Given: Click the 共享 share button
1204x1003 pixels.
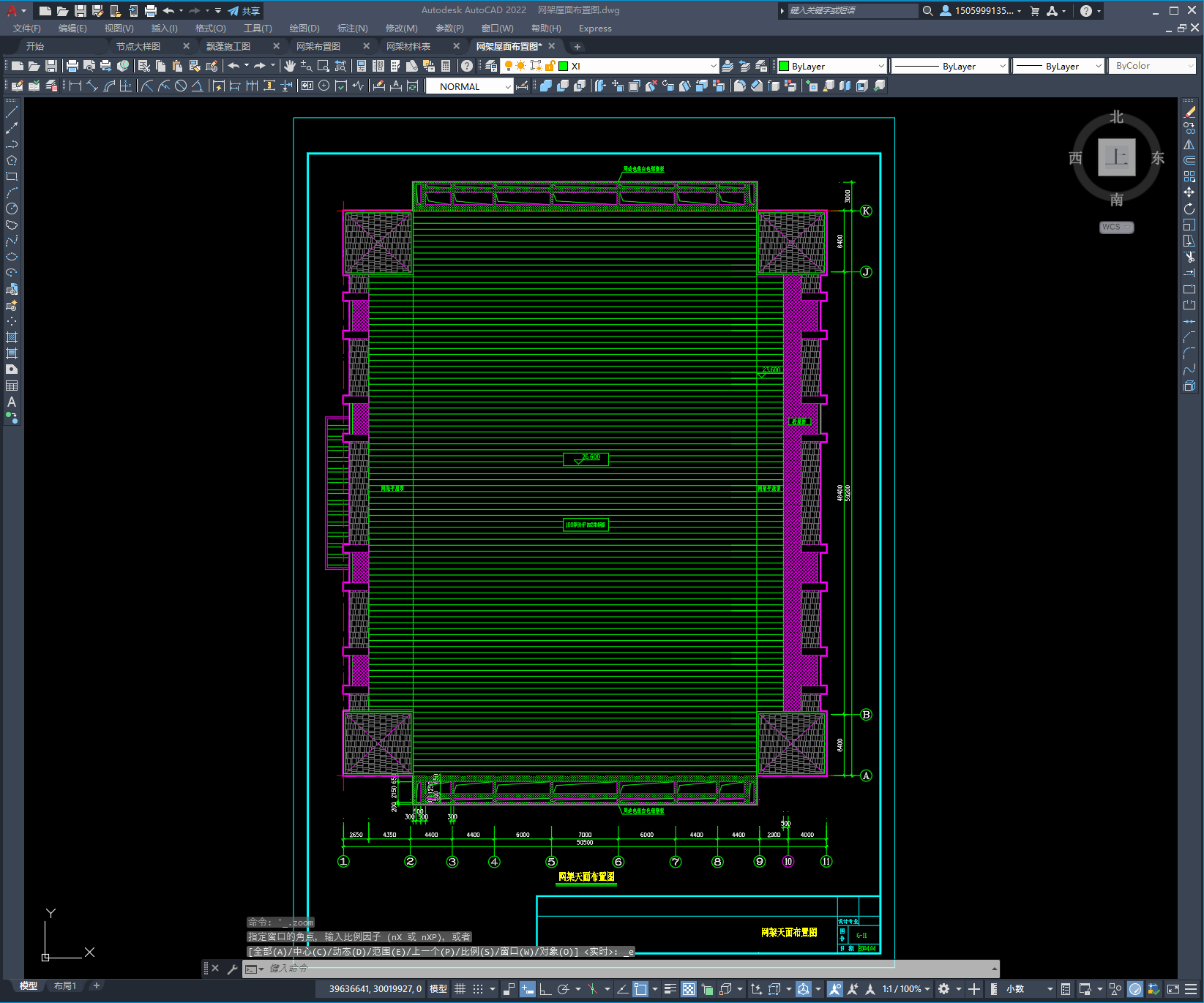Looking at the screenshot, I should coord(244,11).
